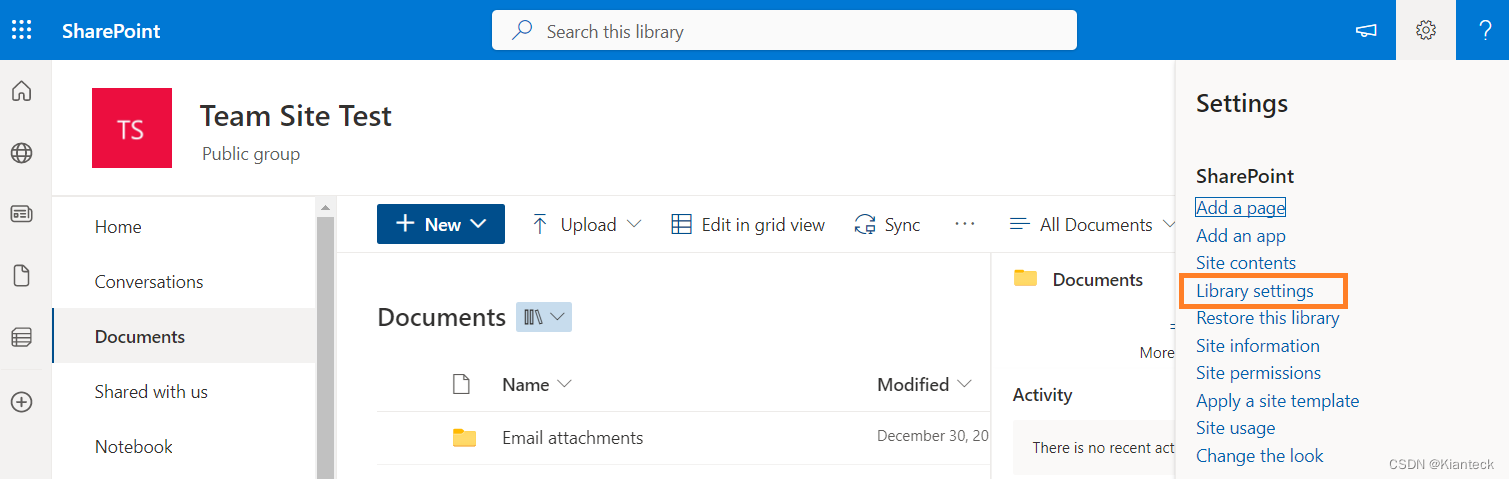
Task: Click the SharePoint brand link in the header
Action: click(x=111, y=30)
